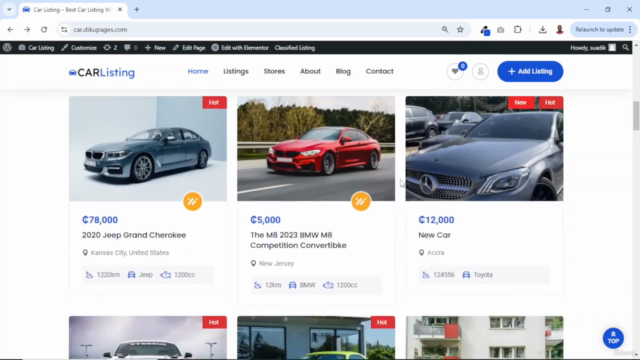Click the ₵78,000 price

pos(100,220)
